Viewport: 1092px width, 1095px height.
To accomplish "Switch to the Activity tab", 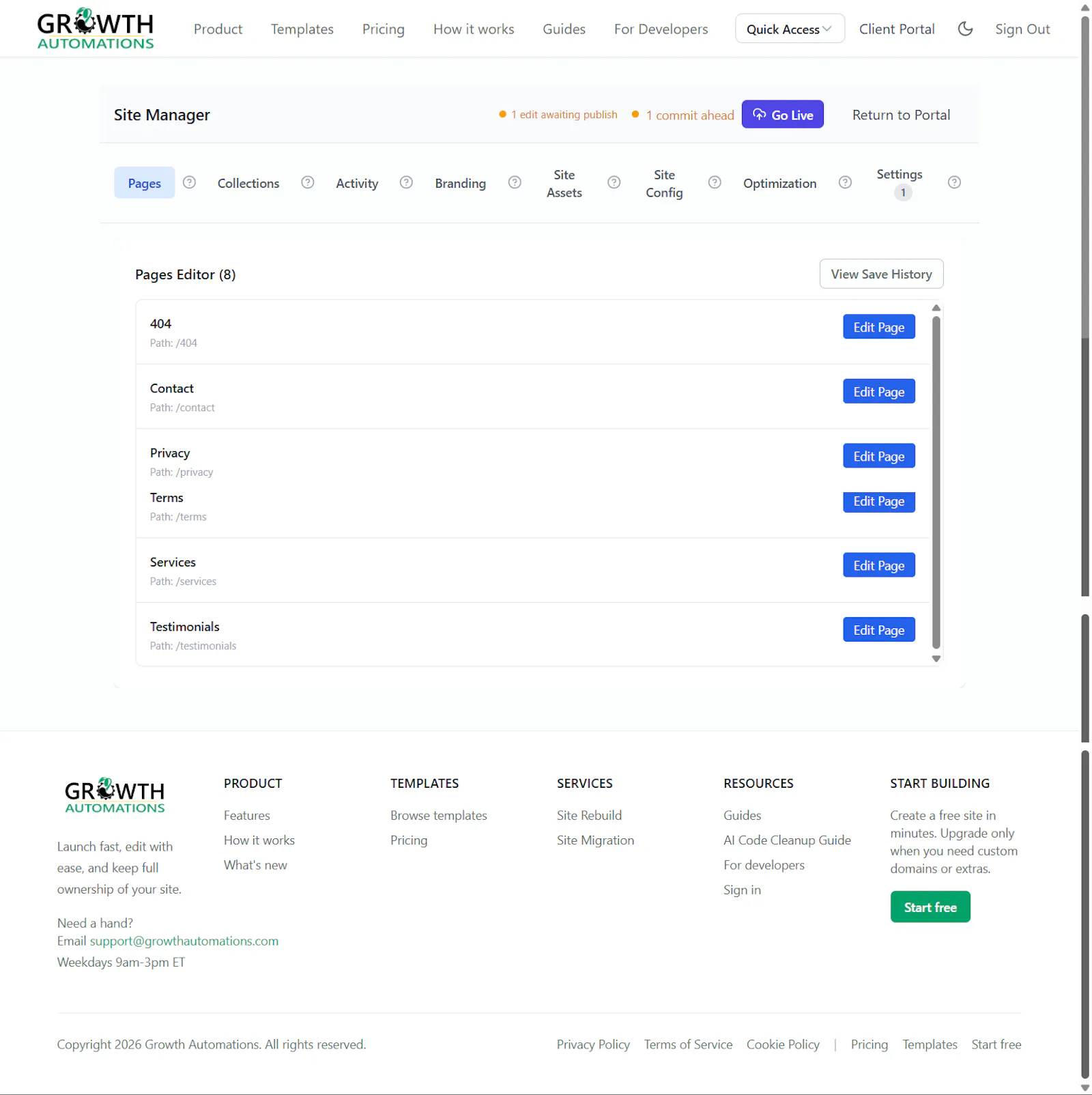I will click(x=357, y=183).
